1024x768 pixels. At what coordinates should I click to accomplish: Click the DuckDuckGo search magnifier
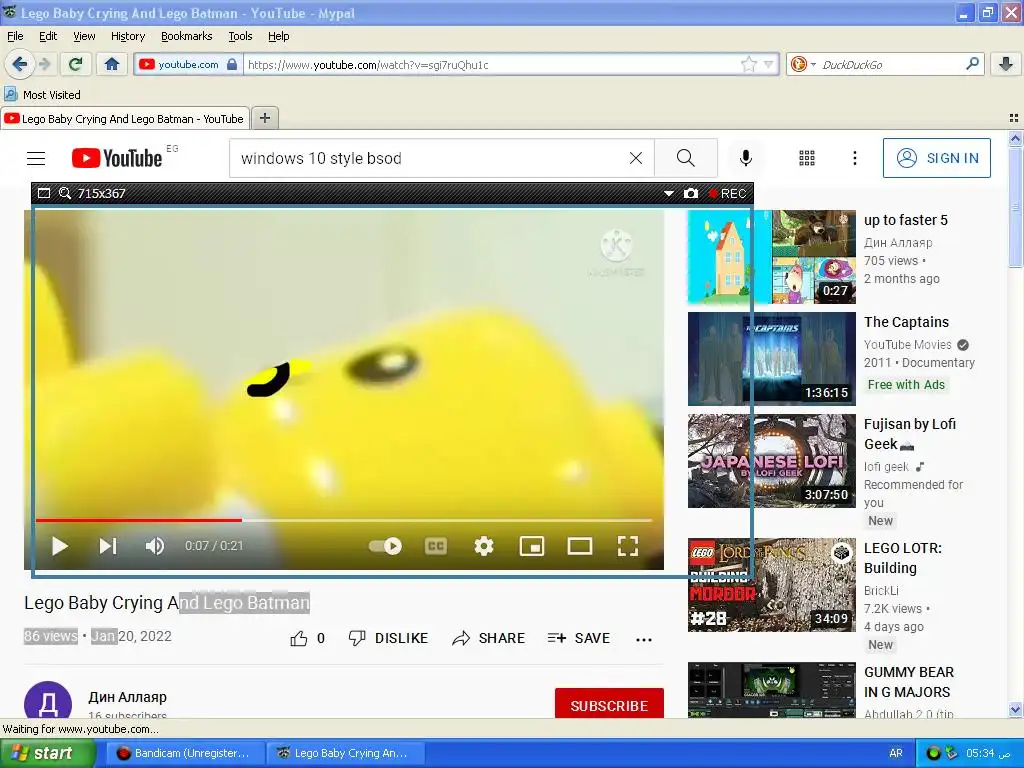pos(972,64)
